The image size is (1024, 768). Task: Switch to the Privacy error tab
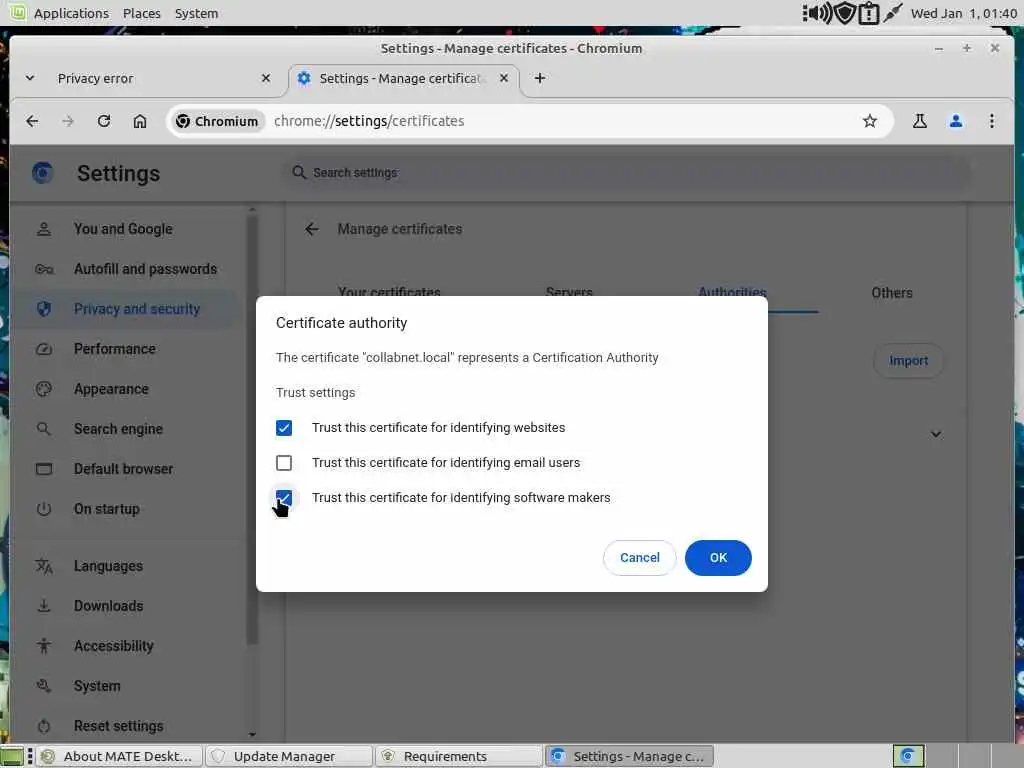157,78
